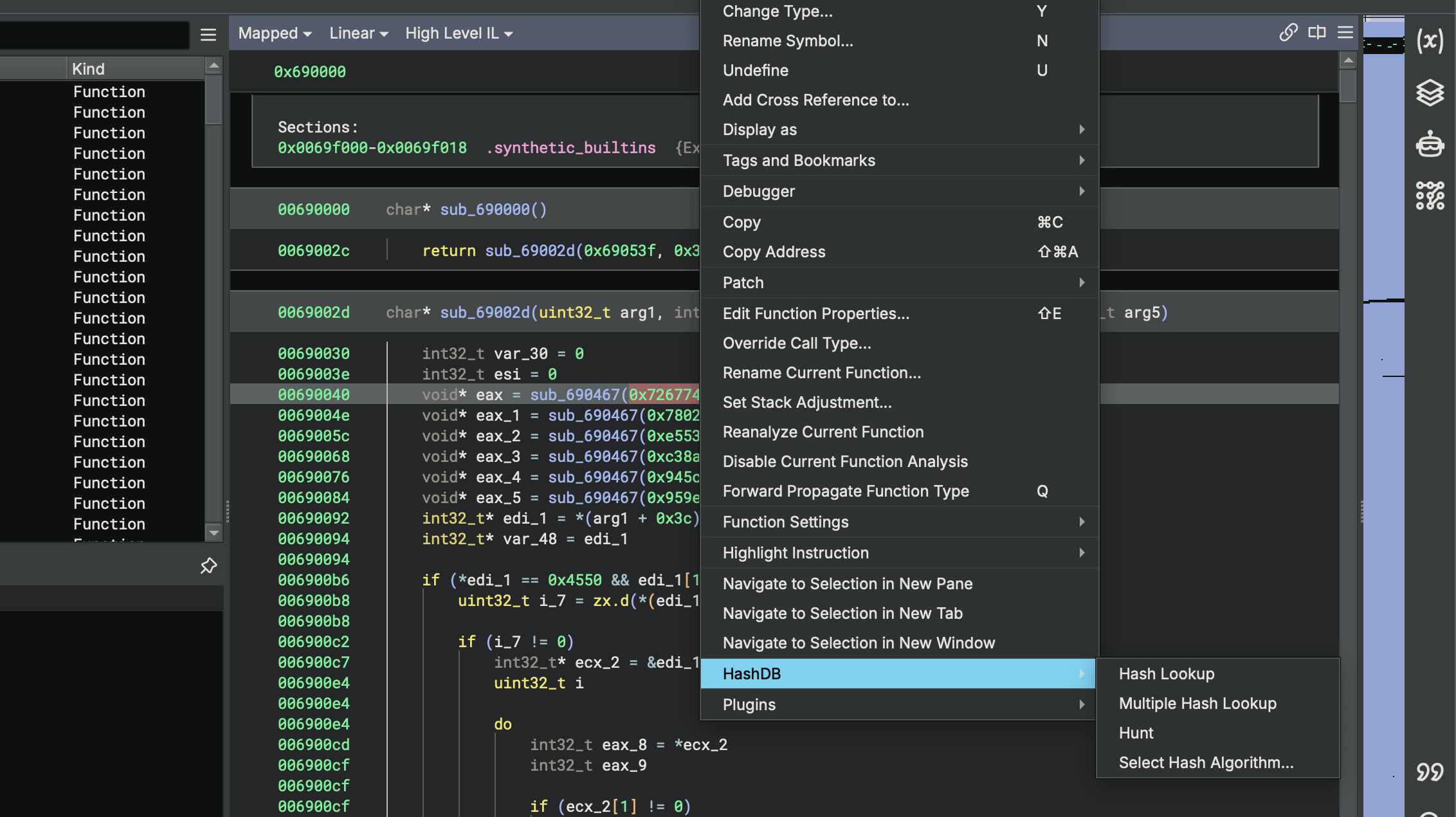Click Hash Lookup in HashDB submenu
The image size is (1456, 817).
pos(1218,674)
